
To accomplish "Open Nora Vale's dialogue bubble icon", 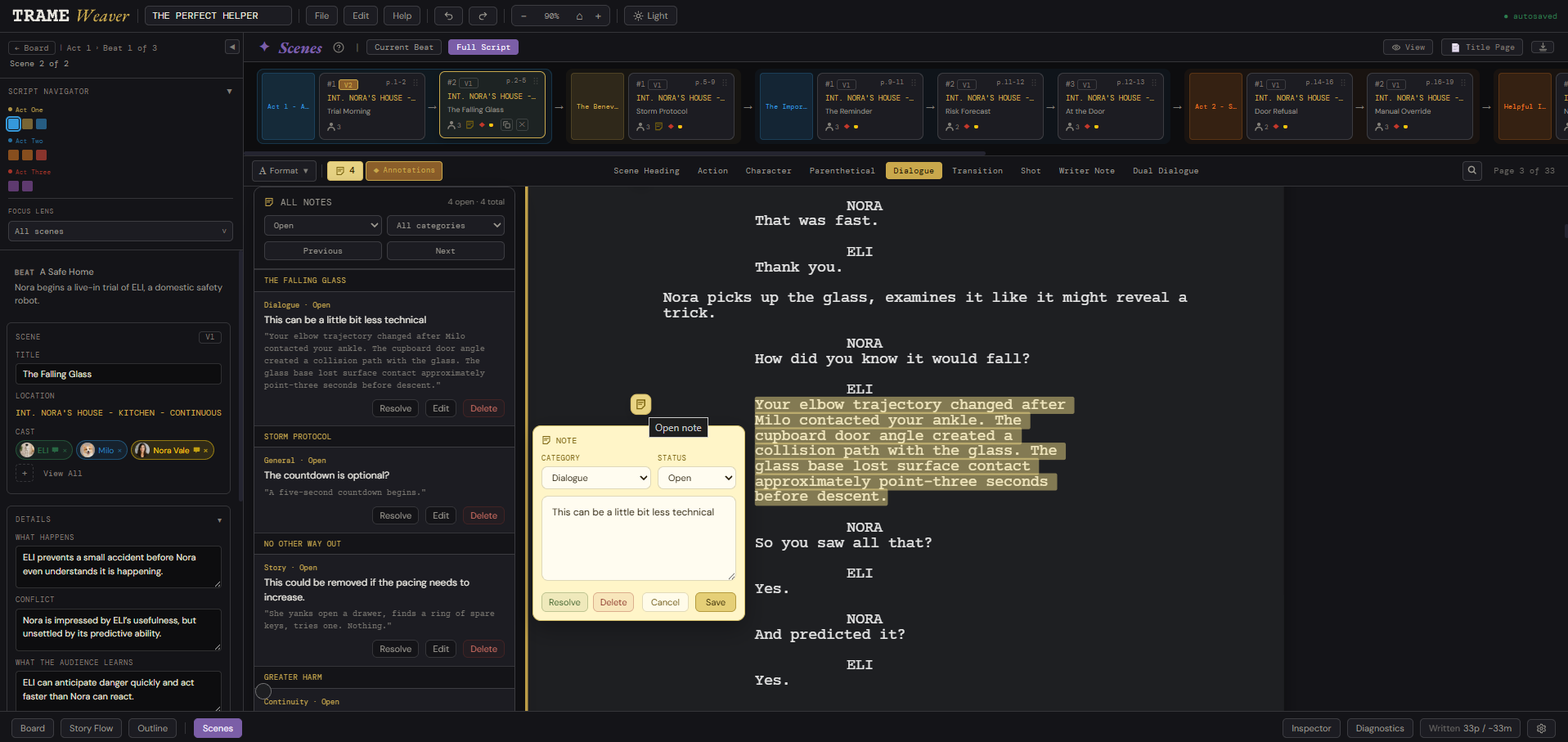I will [196, 450].
